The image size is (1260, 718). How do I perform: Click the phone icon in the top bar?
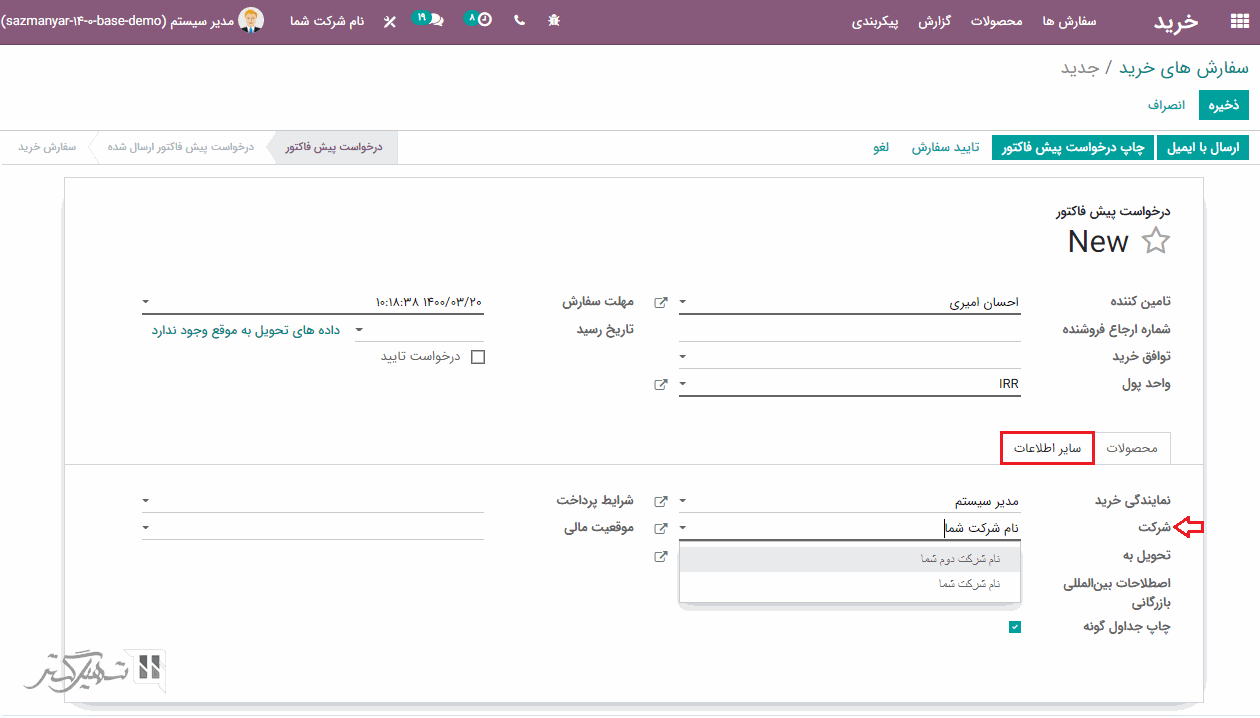[519, 20]
